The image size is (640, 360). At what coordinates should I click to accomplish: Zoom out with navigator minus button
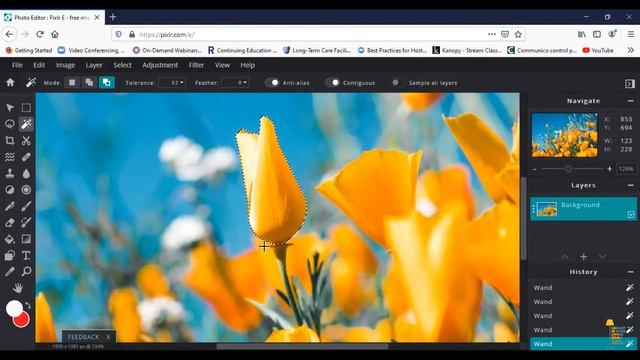tap(535, 169)
